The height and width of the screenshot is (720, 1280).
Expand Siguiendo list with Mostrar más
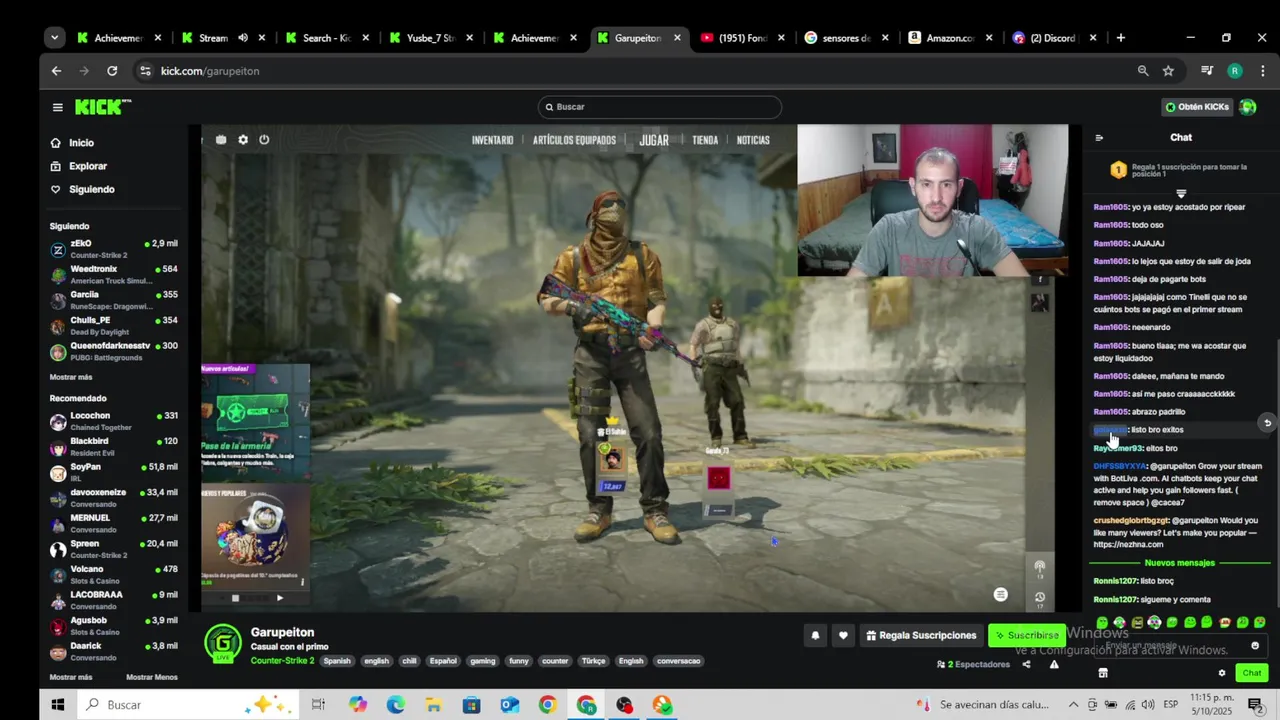click(71, 377)
